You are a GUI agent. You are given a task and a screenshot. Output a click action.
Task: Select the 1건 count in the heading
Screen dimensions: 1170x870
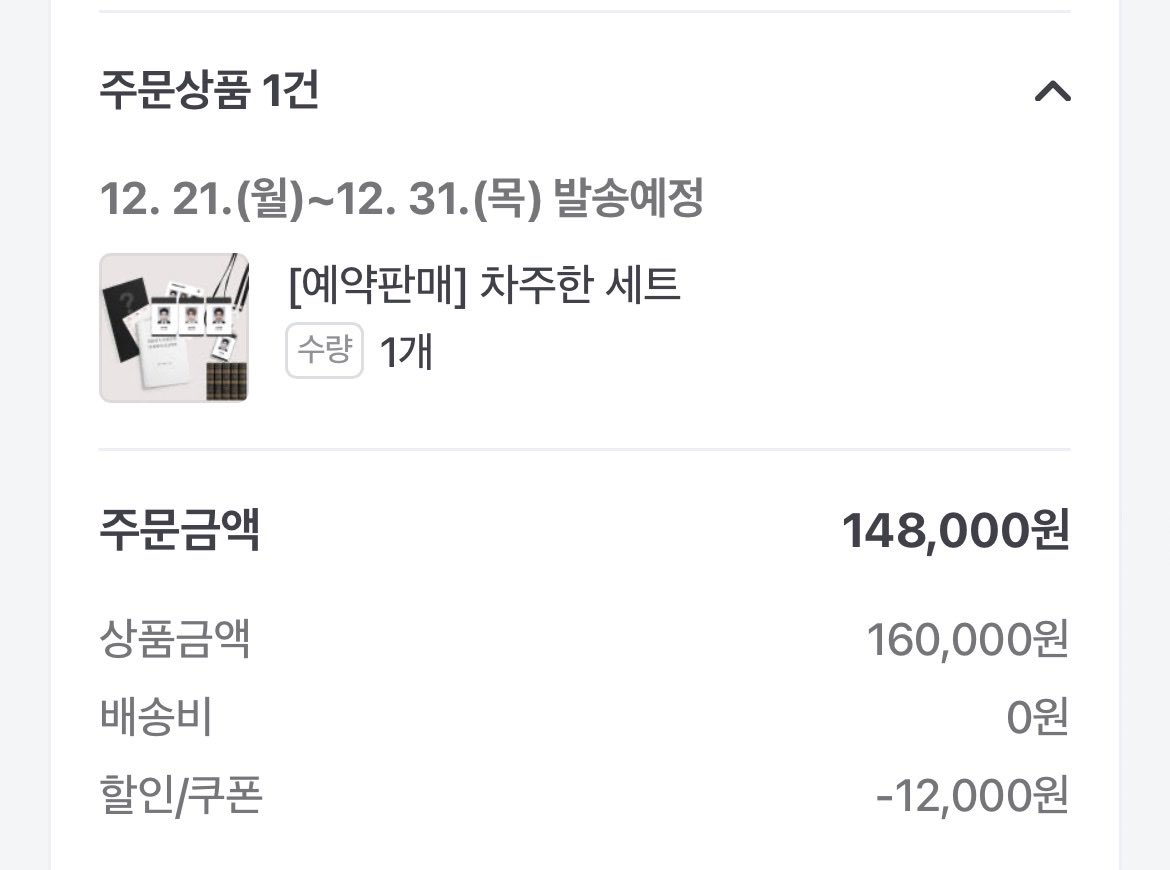[290, 90]
